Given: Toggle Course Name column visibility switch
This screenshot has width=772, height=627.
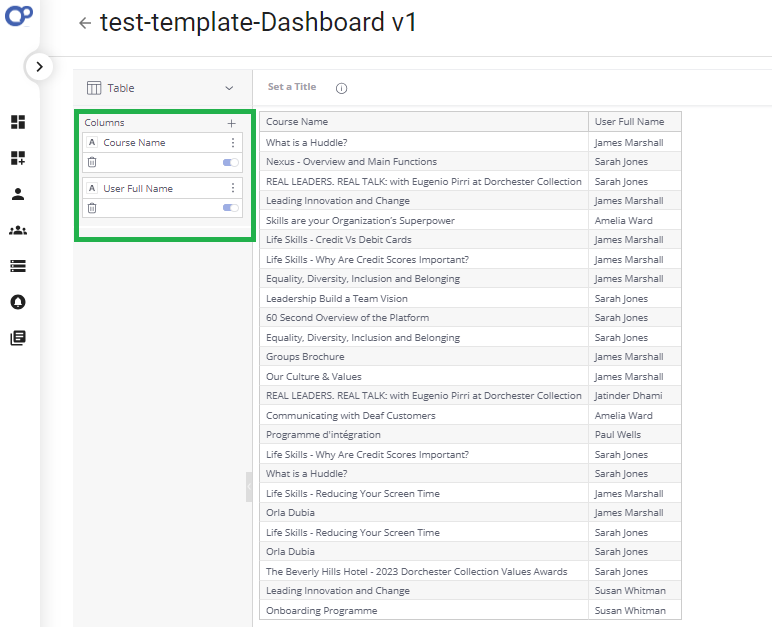Looking at the screenshot, I should pyautogui.click(x=231, y=162).
